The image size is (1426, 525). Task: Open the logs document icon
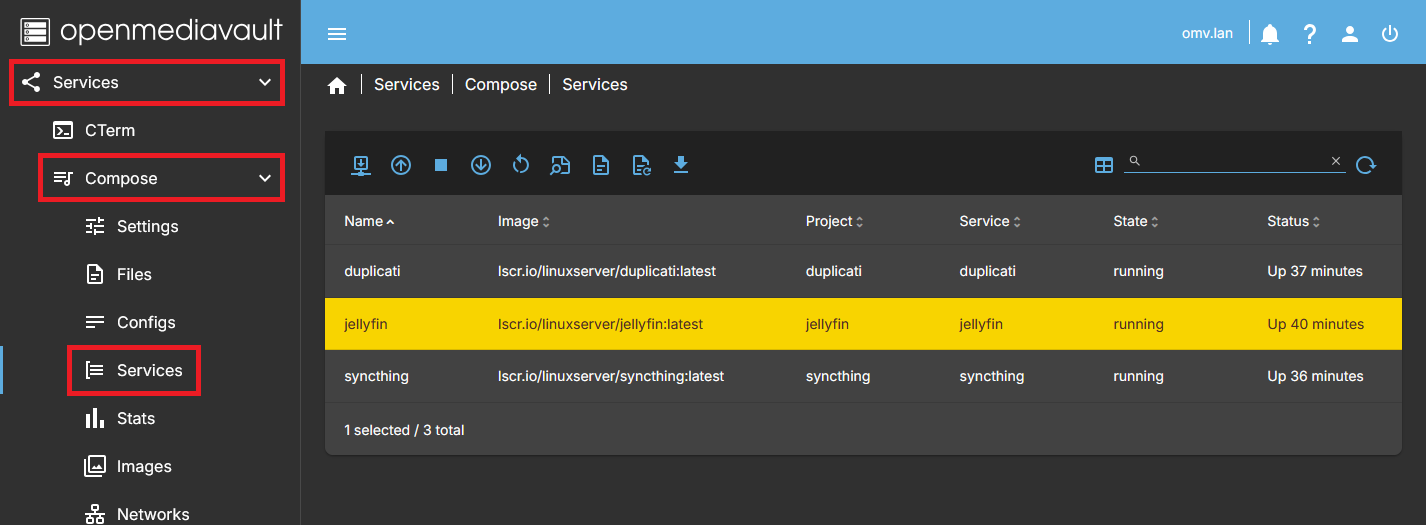601,165
